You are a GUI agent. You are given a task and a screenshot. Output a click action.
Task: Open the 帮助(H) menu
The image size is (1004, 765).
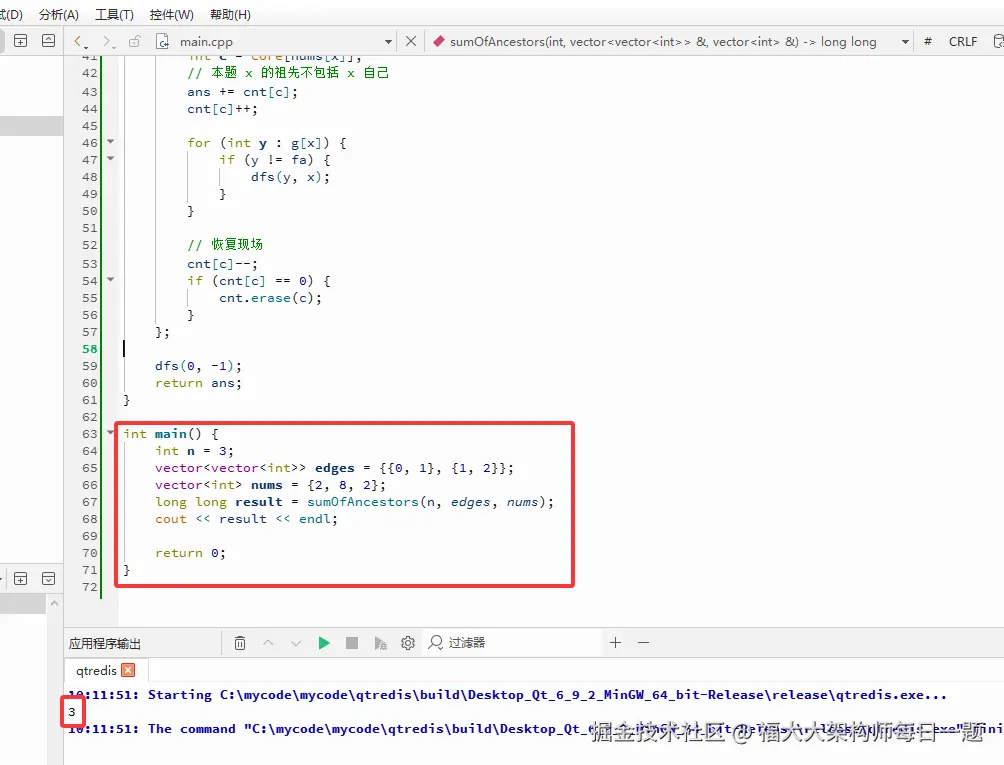pyautogui.click(x=230, y=14)
